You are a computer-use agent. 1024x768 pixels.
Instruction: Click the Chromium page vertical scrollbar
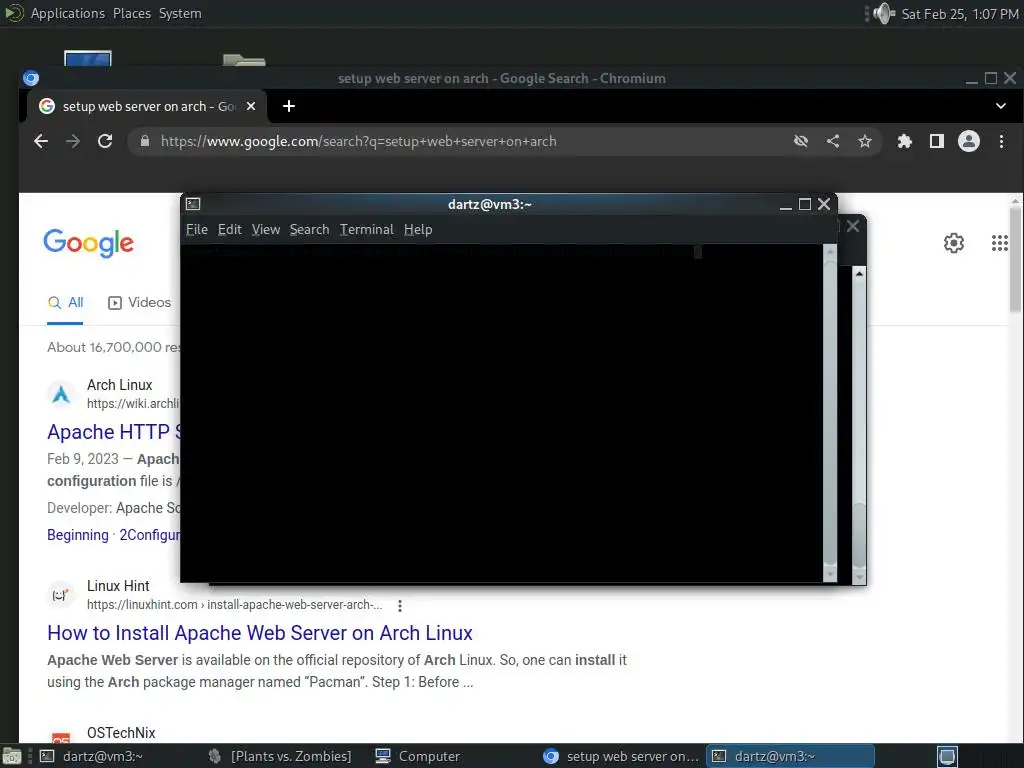click(1015, 258)
